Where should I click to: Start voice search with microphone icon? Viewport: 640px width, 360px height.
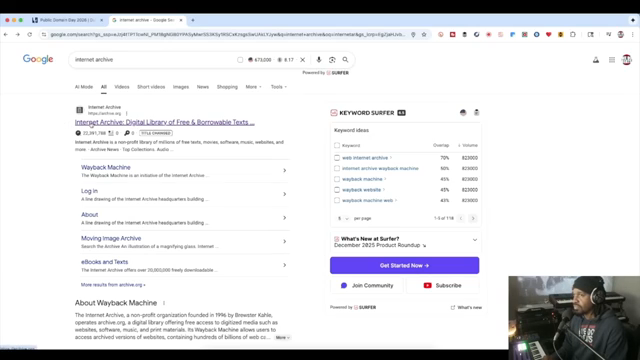(x=319, y=60)
